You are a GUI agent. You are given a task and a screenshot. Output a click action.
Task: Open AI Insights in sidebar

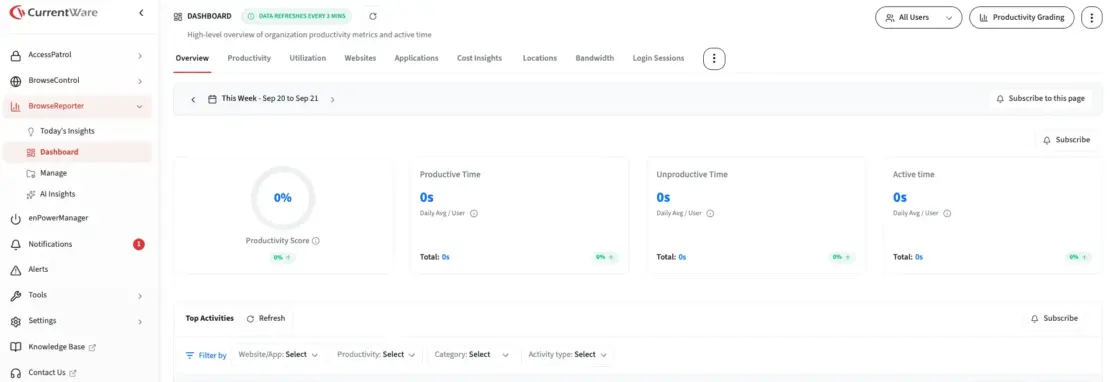[x=57, y=194]
